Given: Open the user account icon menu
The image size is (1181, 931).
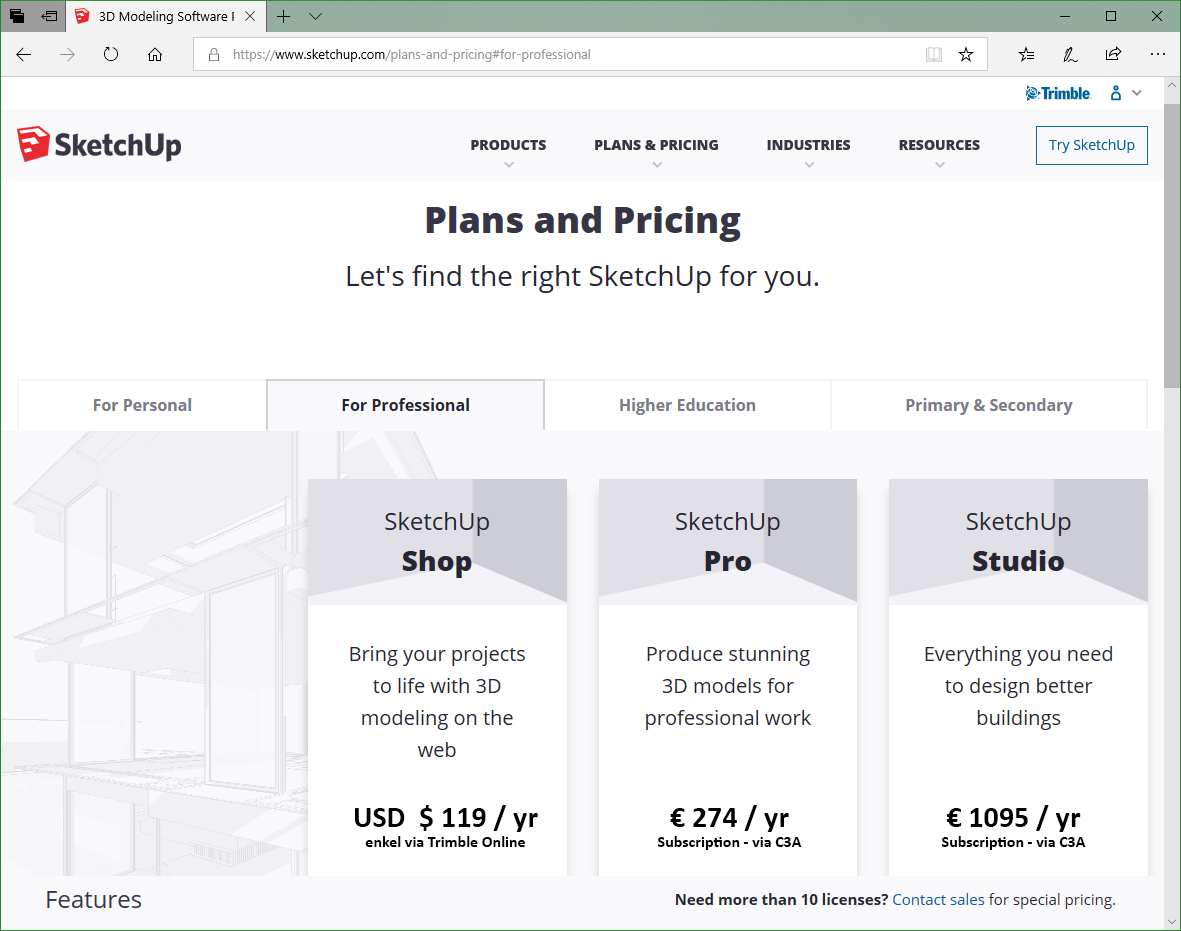Looking at the screenshot, I should (x=1115, y=93).
